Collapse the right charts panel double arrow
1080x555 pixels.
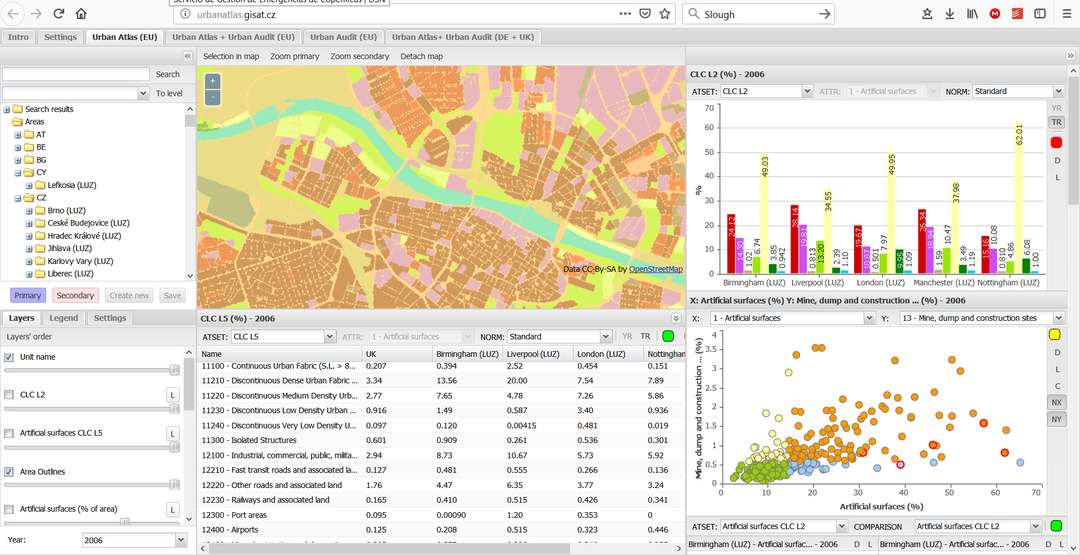1070,56
